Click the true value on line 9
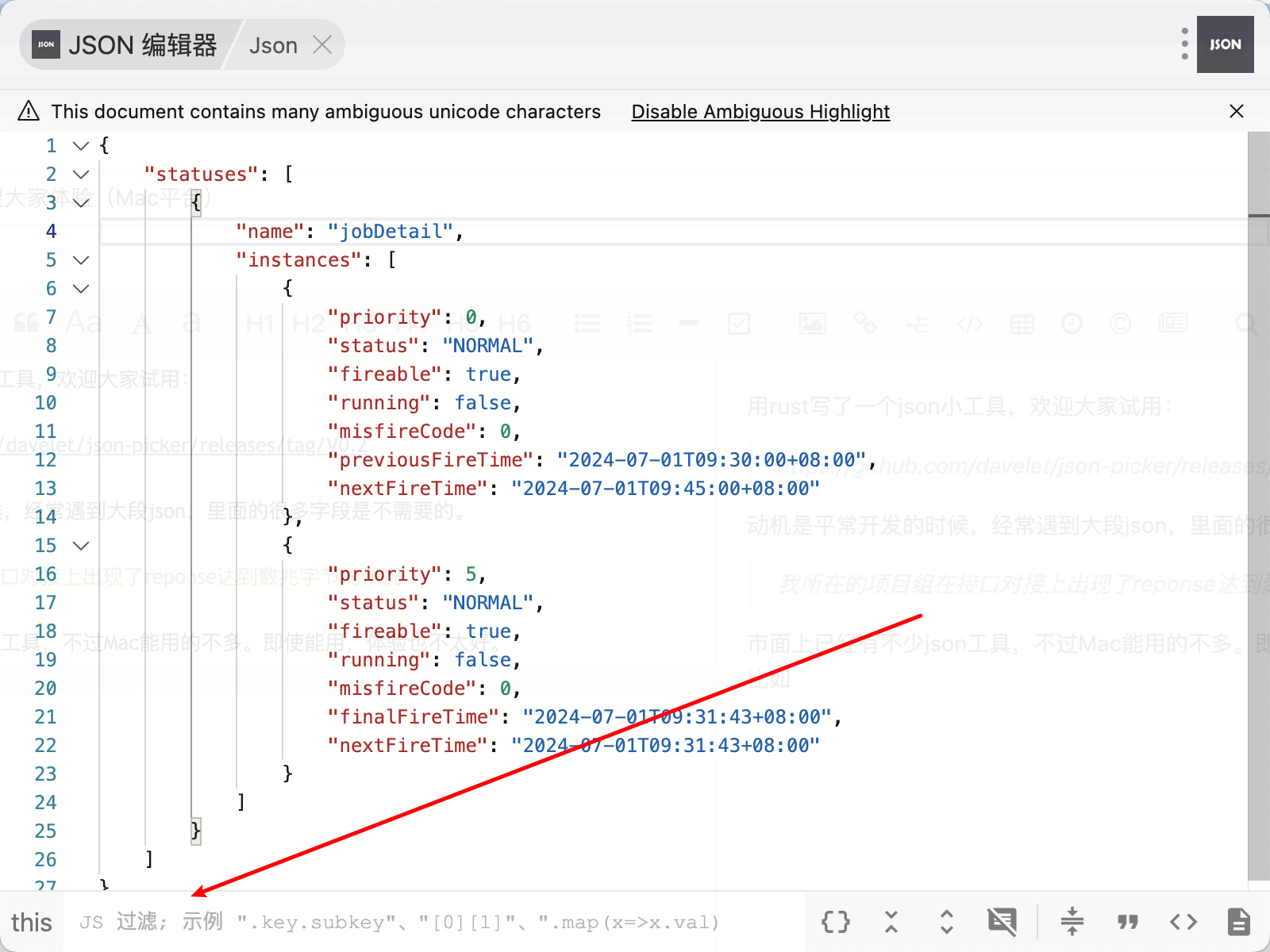The width and height of the screenshot is (1270, 952). click(488, 374)
